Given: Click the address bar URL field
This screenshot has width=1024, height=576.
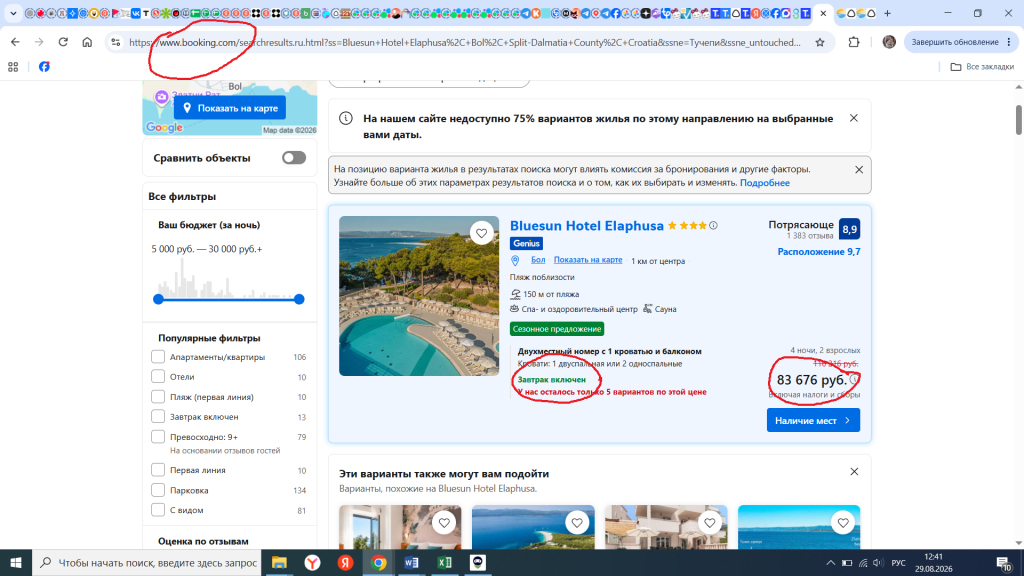Looking at the screenshot, I should click(x=465, y=42).
